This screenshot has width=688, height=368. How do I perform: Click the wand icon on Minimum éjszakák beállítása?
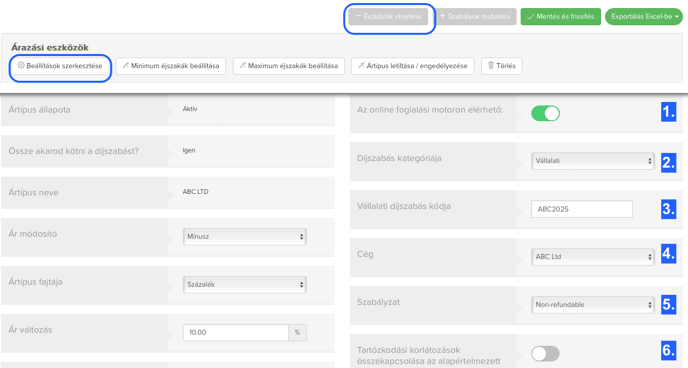coord(125,65)
